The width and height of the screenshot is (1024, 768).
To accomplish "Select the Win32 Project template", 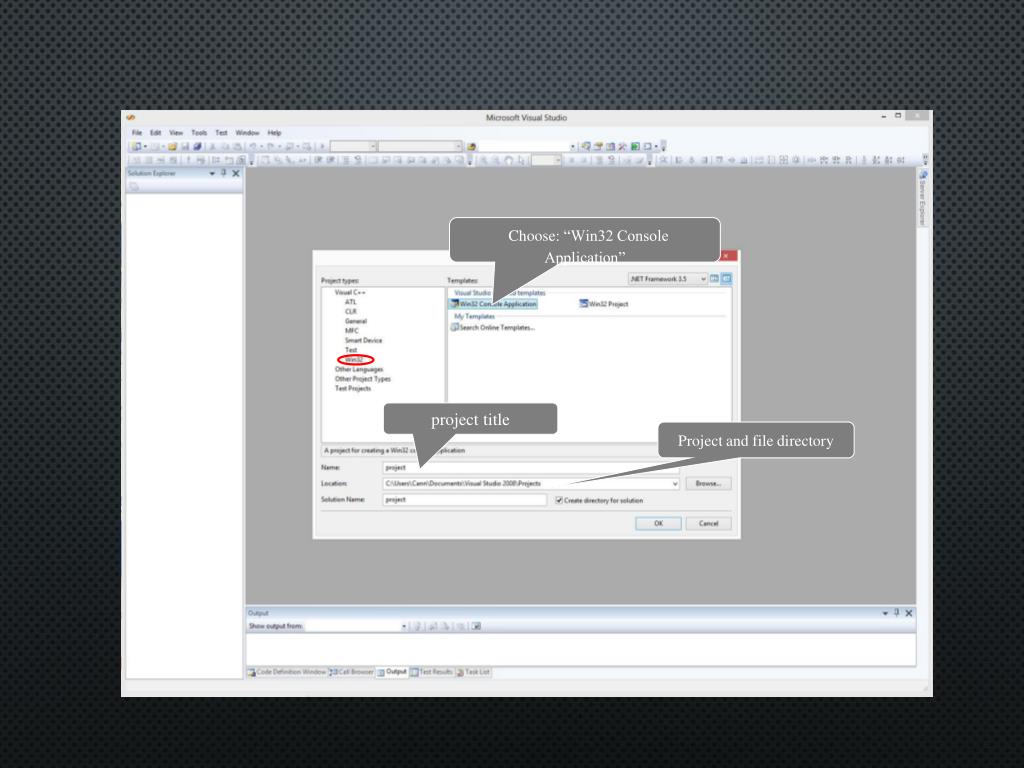I will point(603,304).
